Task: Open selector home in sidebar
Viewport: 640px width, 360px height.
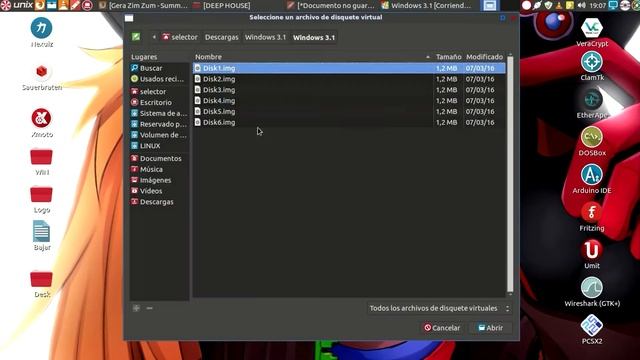Action: pos(159,92)
